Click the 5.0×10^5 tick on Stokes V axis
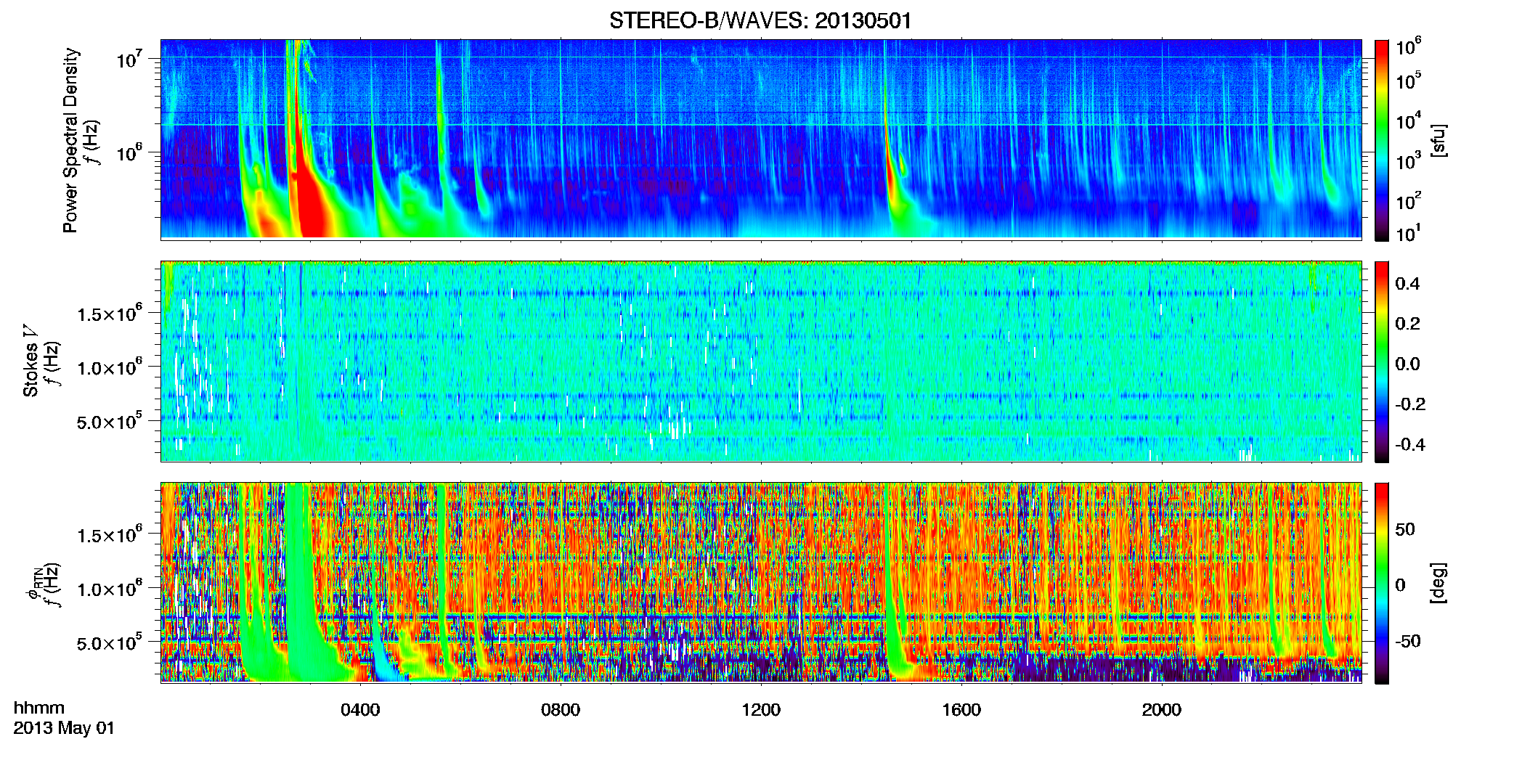The height and width of the screenshot is (784, 1522). click(x=110, y=421)
